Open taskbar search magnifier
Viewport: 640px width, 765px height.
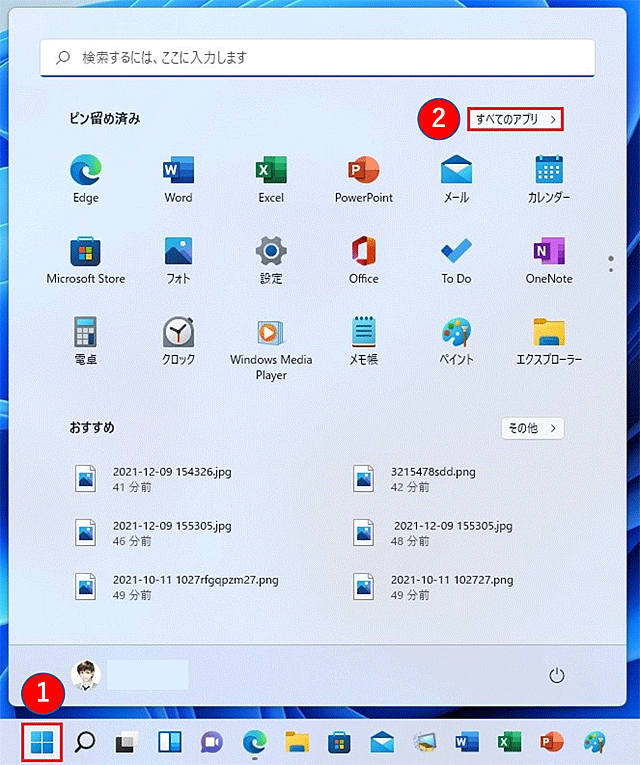point(85,742)
